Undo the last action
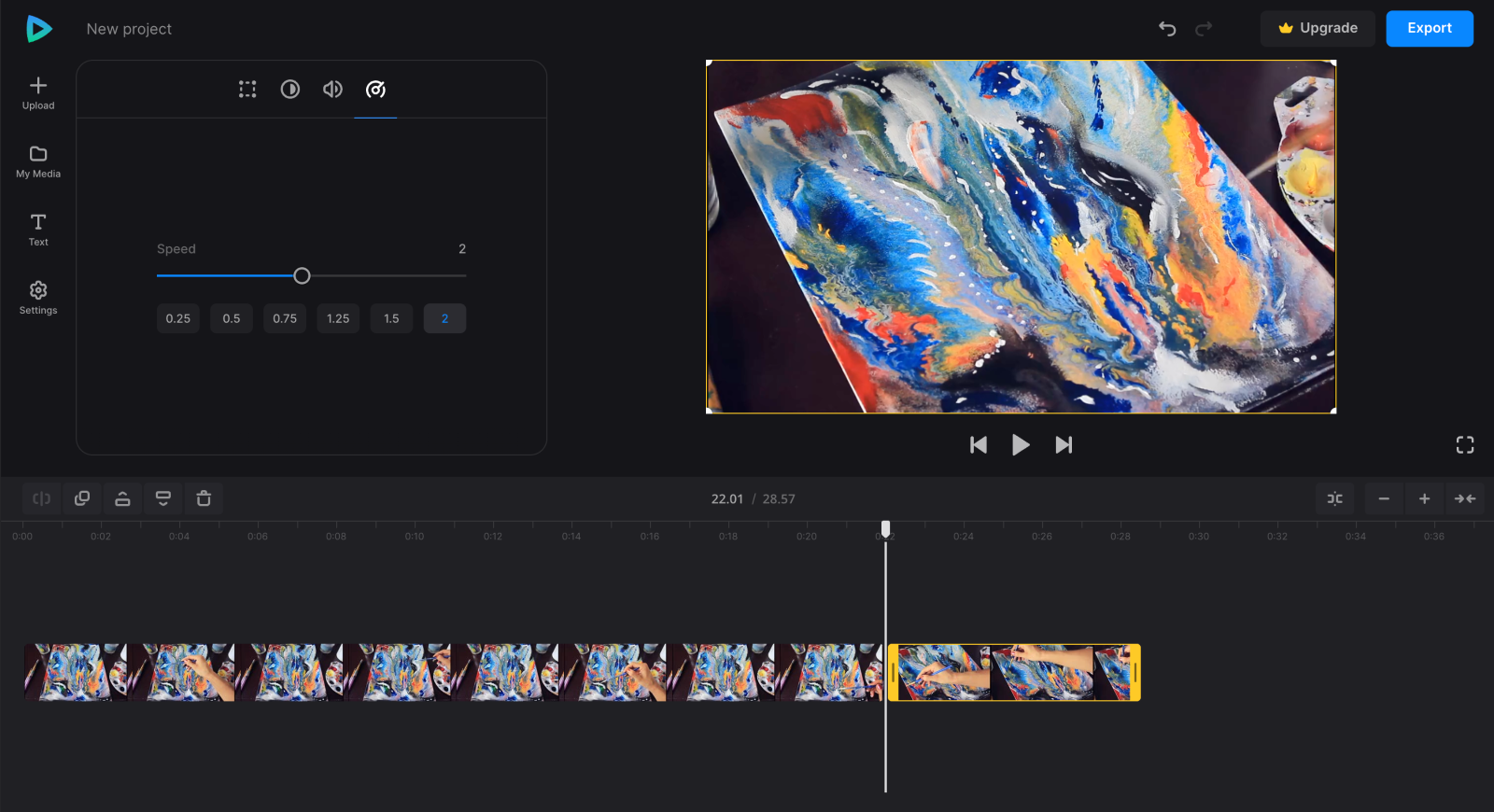Screen dimensions: 1494x812 click(1167, 29)
